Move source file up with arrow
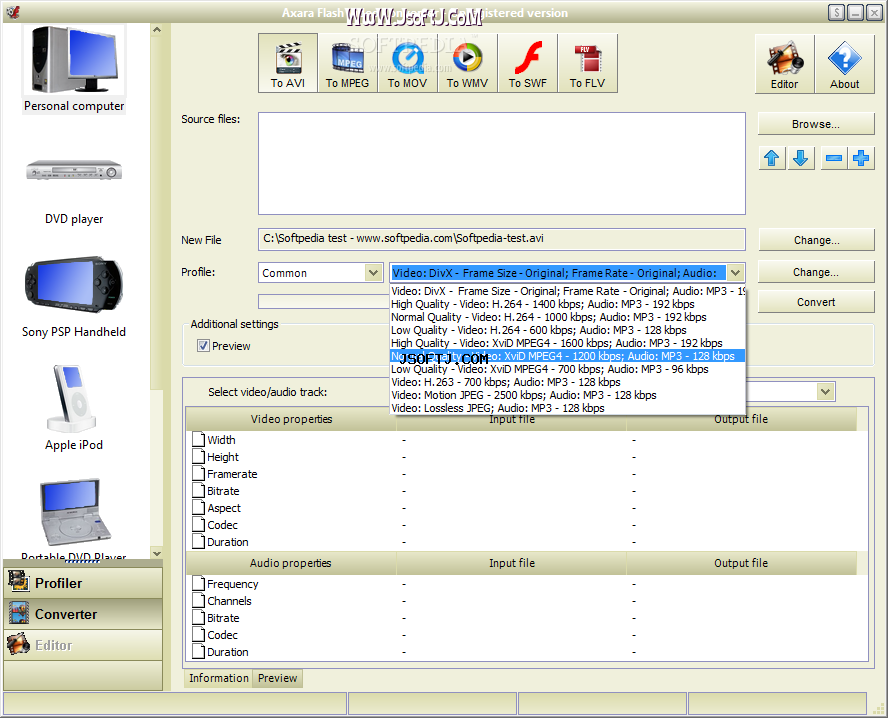The width and height of the screenshot is (888, 718). coord(771,158)
